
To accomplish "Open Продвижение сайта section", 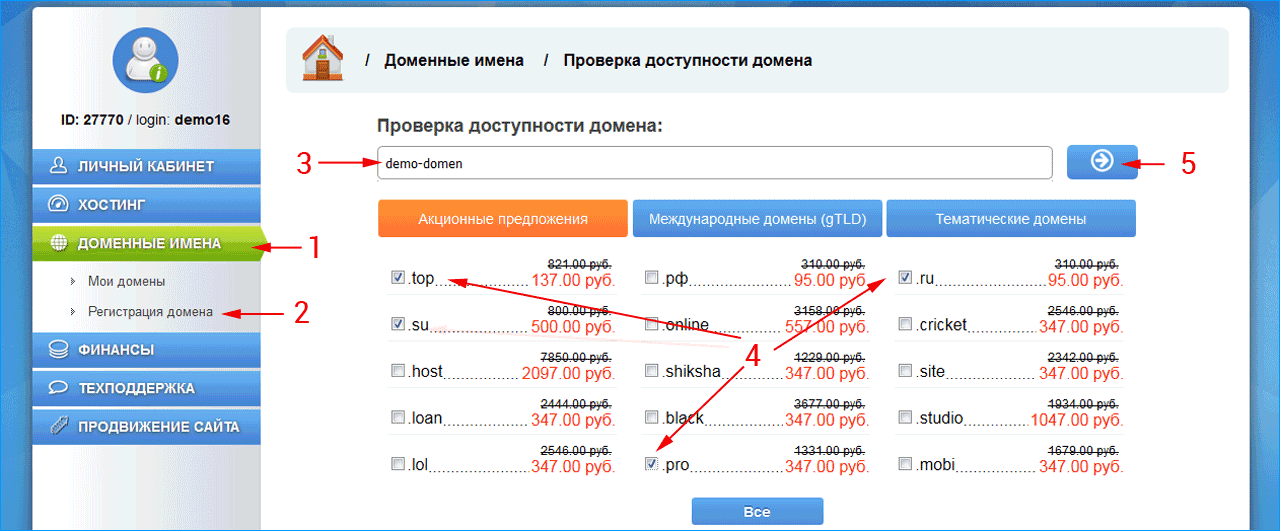I will point(146,427).
